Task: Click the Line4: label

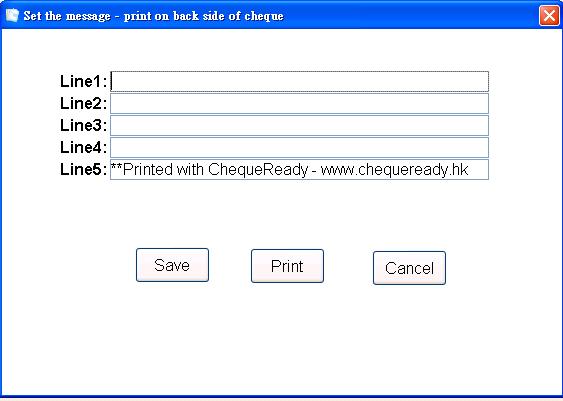Action: (x=84, y=147)
